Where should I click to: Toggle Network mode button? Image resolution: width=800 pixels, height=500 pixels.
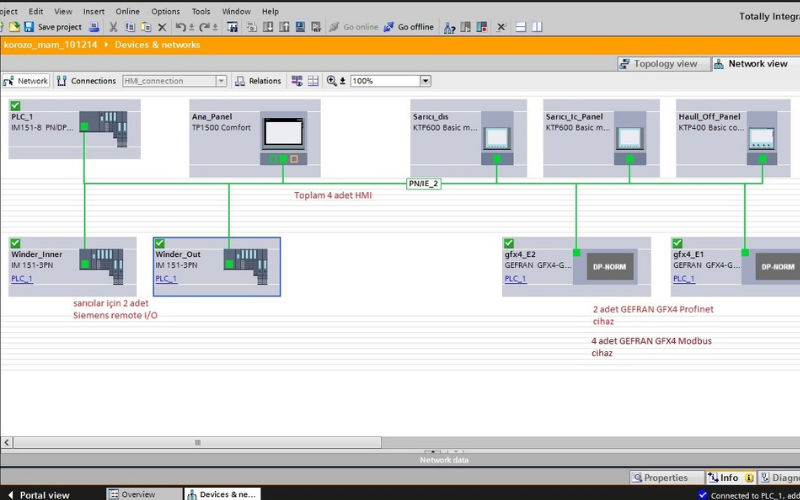26,81
